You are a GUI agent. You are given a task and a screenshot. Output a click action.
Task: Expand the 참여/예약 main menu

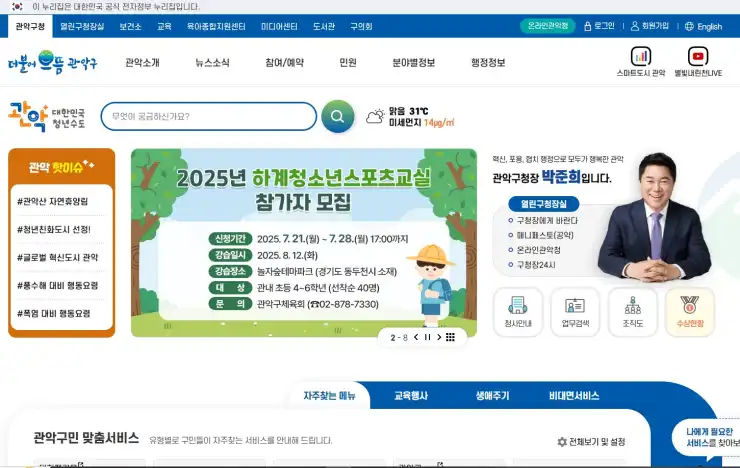point(285,62)
